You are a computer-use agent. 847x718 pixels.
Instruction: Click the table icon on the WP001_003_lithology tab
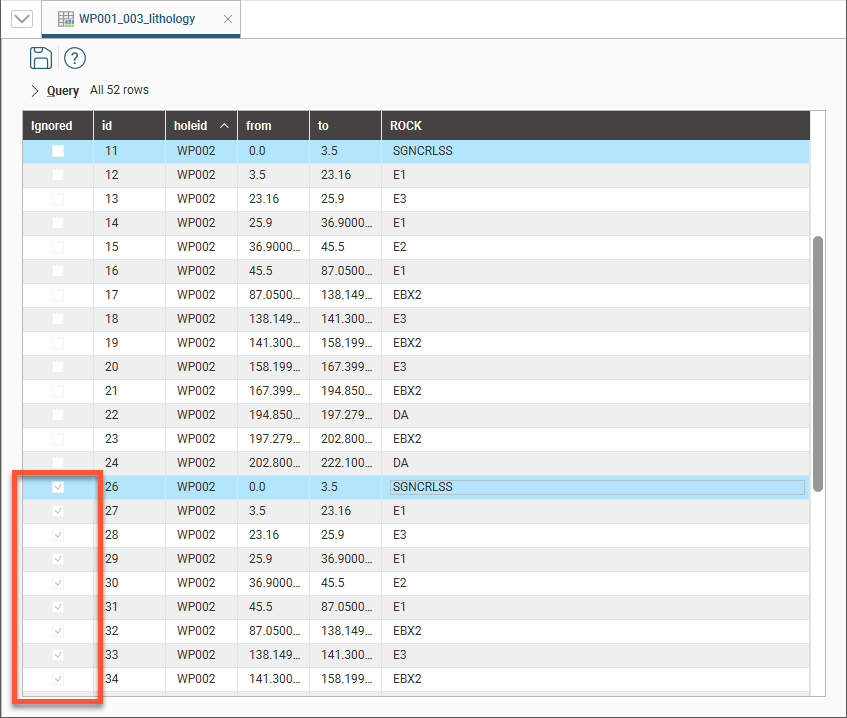point(66,19)
